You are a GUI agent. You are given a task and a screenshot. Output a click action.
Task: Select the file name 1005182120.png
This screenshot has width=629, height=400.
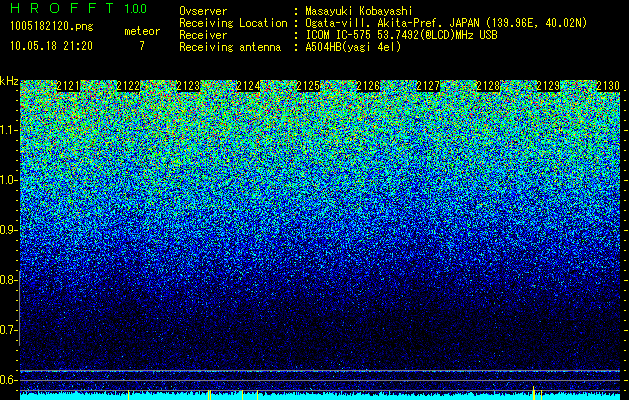coord(52,26)
